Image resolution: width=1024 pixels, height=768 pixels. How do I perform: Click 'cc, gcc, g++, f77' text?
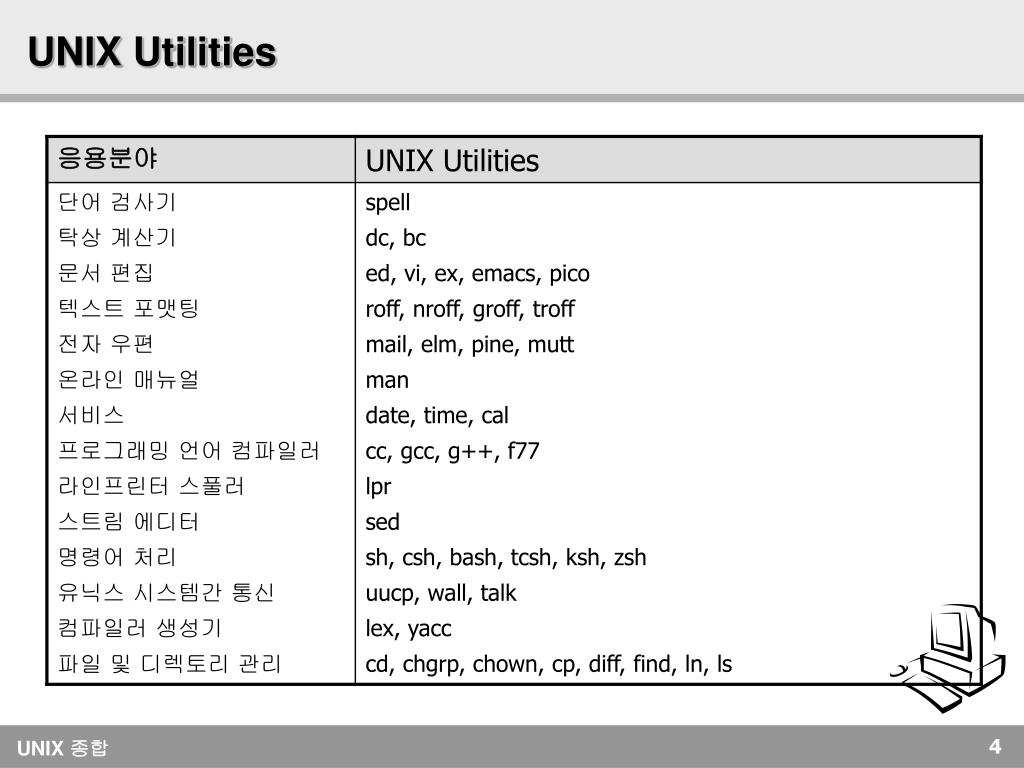[x=453, y=451]
